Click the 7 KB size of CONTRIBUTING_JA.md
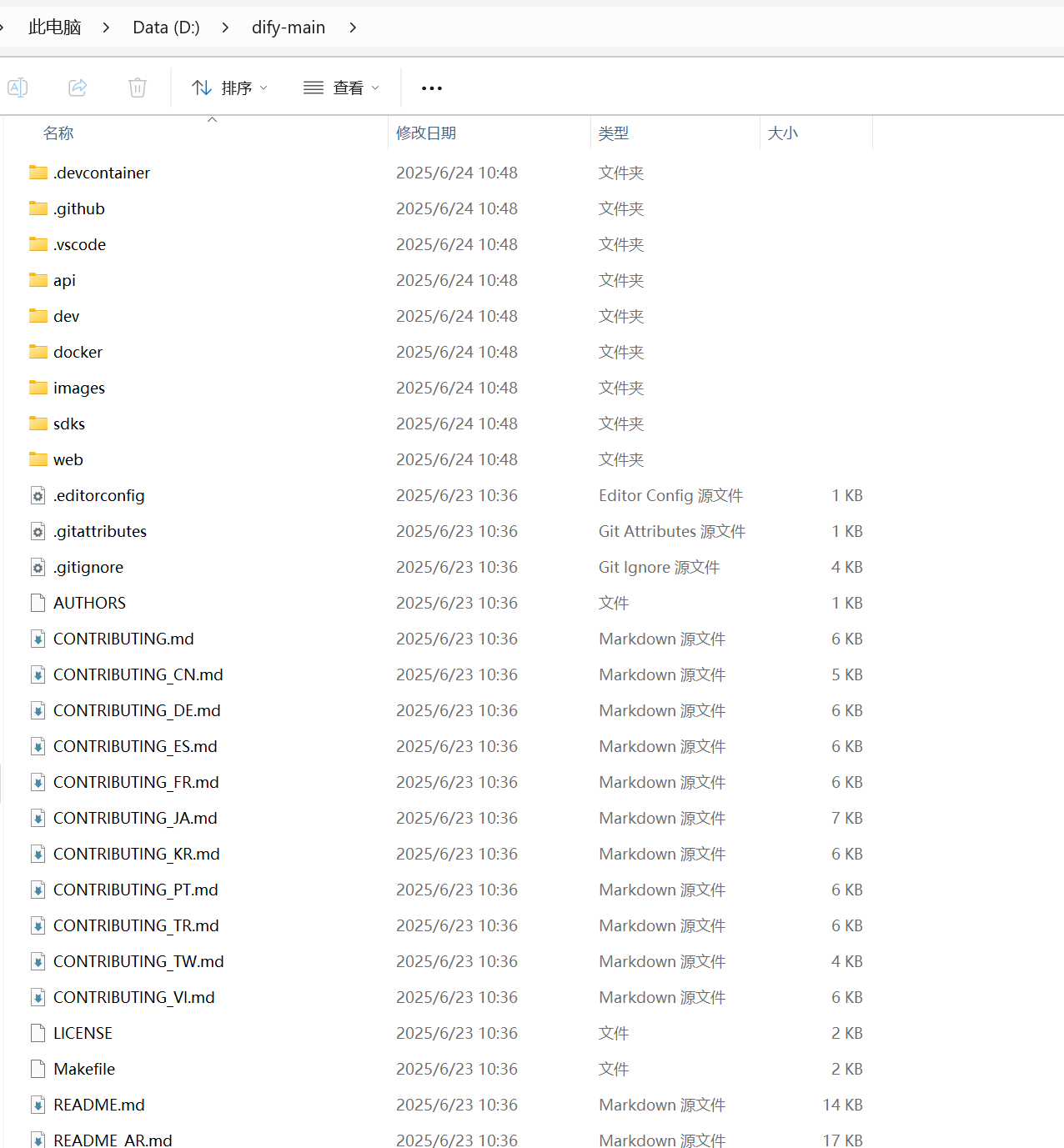Screen dimensions: 1064x1148 click(846, 818)
